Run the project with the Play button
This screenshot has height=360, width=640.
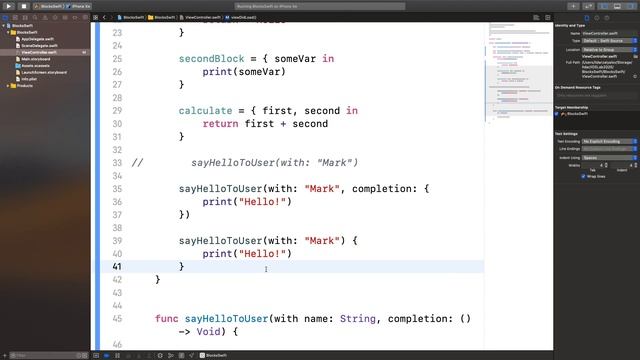9,6
